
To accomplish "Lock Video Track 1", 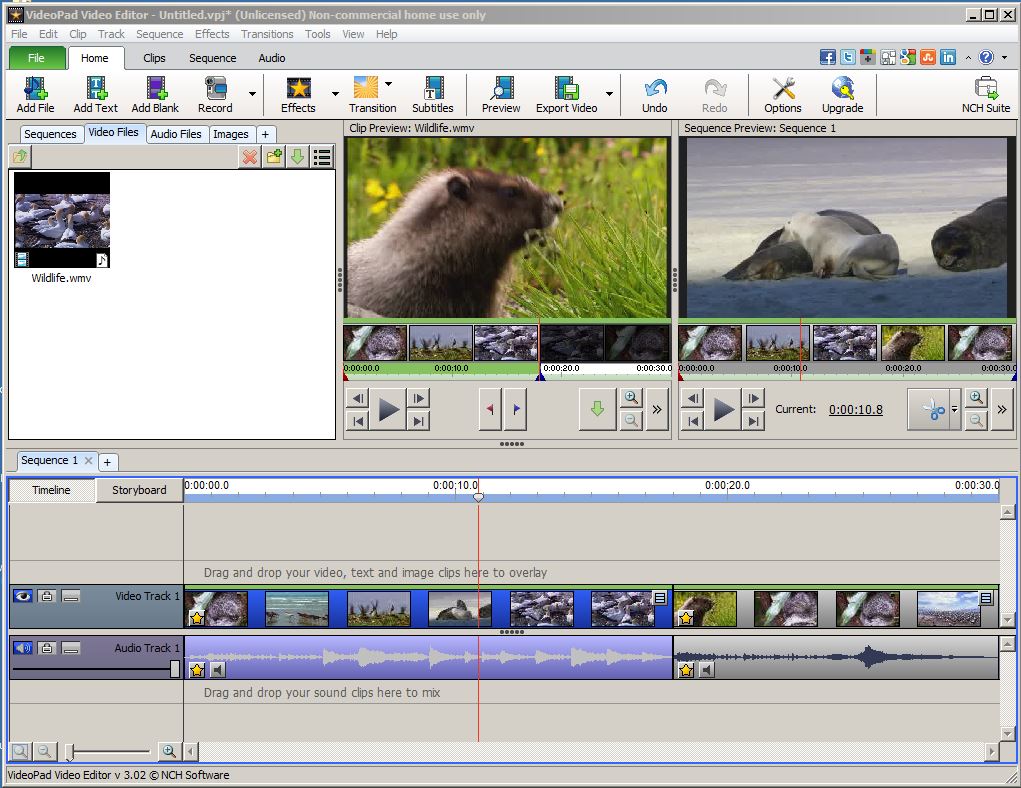I will click(47, 596).
